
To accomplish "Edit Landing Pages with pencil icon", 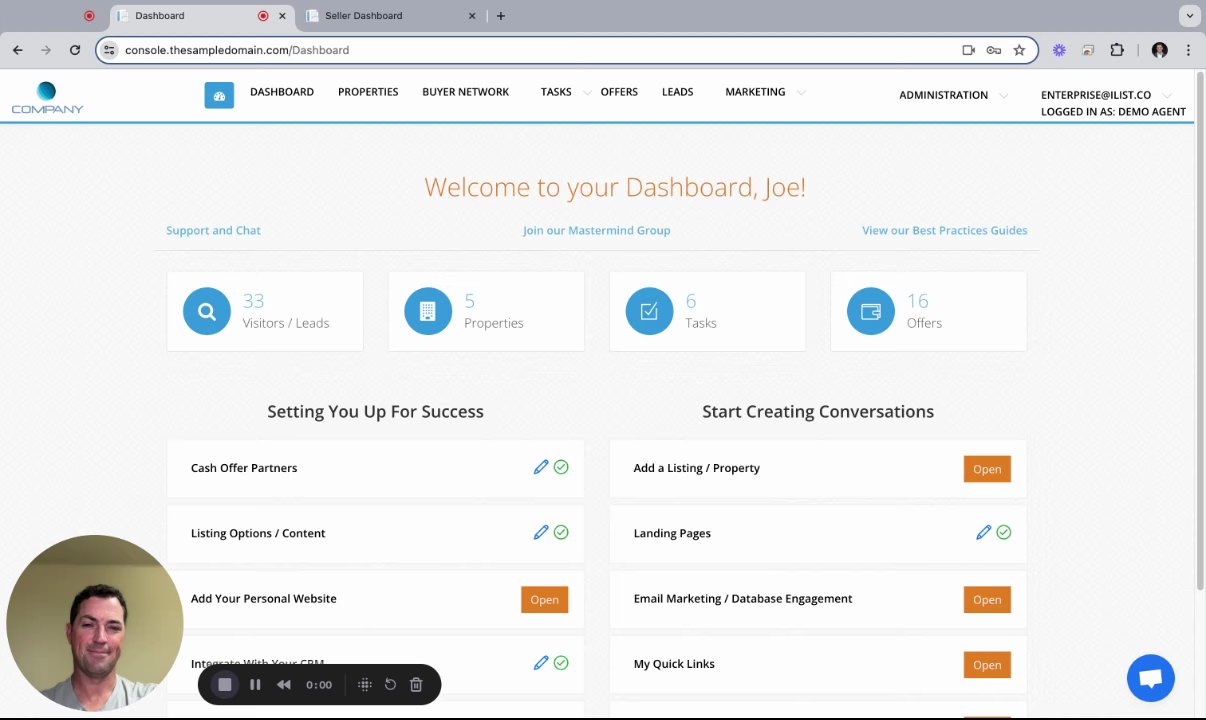I will click(x=983, y=532).
